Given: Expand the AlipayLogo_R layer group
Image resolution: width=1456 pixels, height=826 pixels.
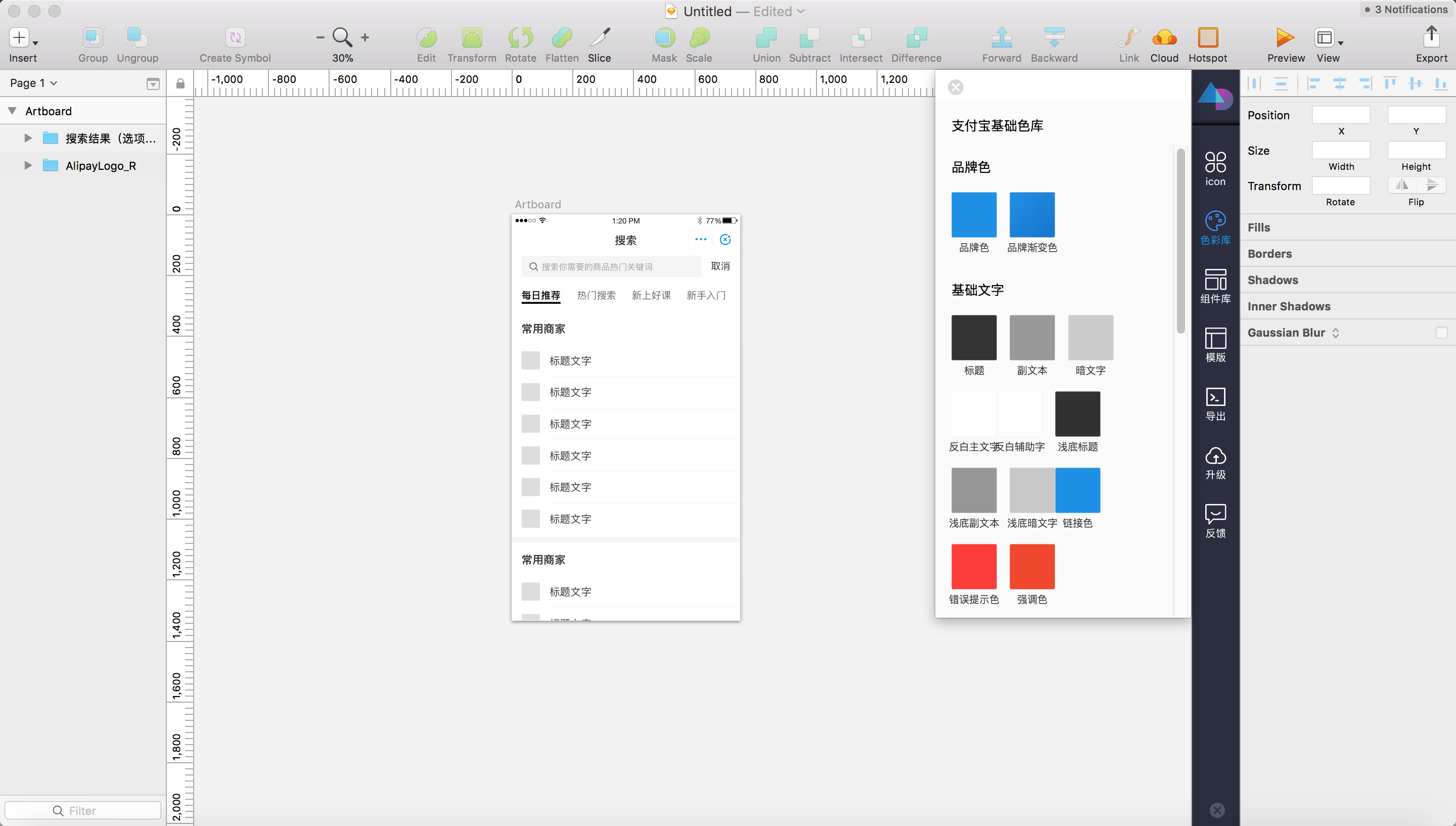Looking at the screenshot, I should click(x=28, y=166).
